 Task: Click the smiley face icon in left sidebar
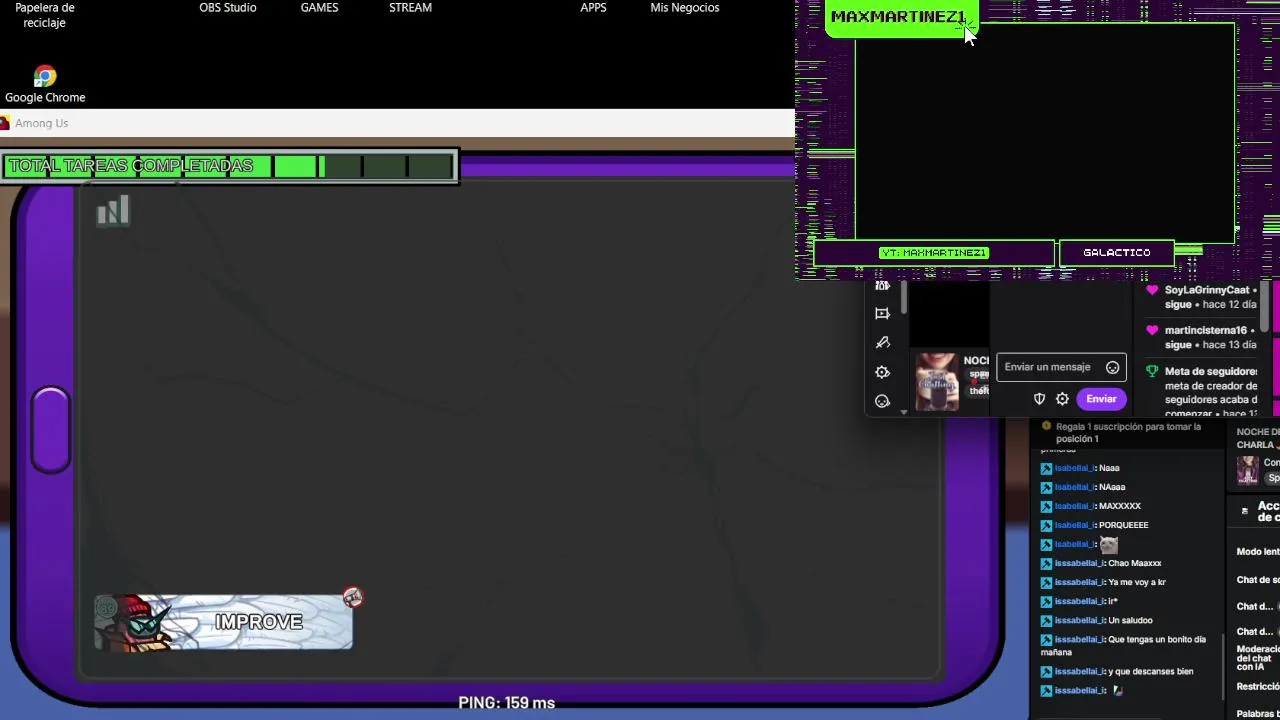click(882, 401)
